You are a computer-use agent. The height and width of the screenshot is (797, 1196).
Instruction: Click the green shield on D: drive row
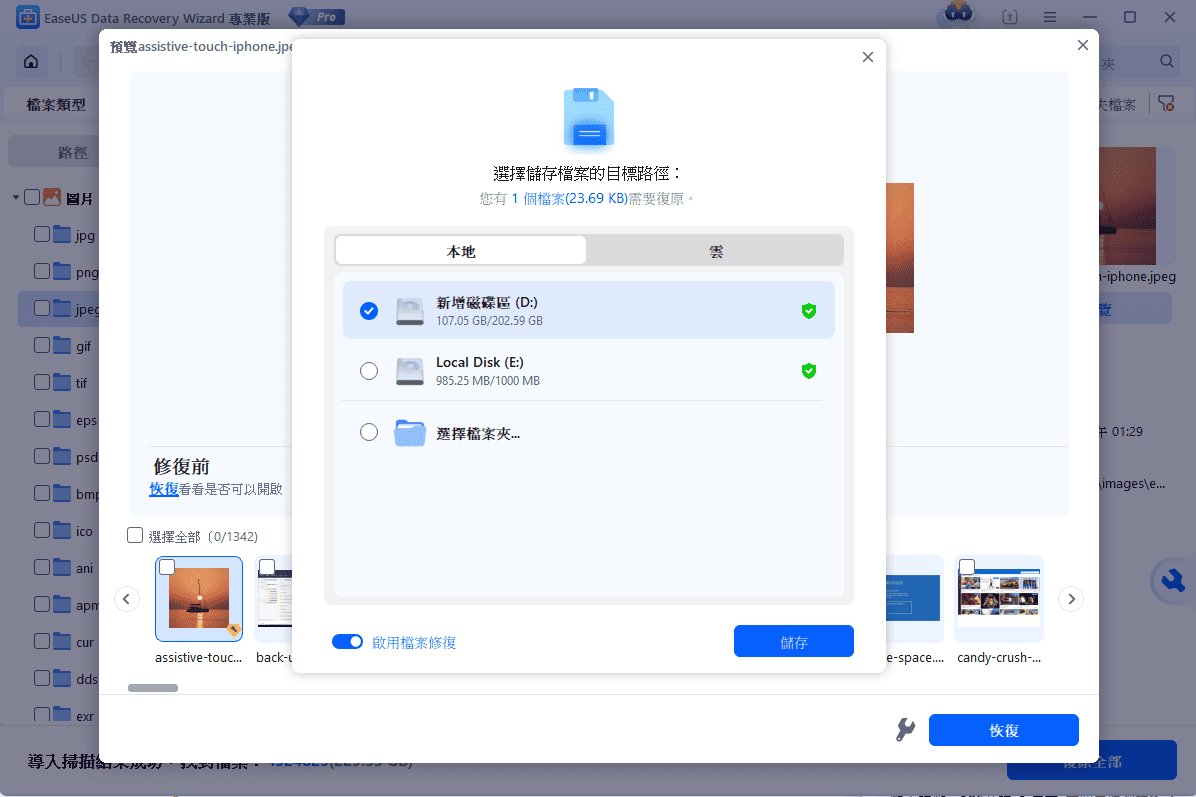(809, 310)
